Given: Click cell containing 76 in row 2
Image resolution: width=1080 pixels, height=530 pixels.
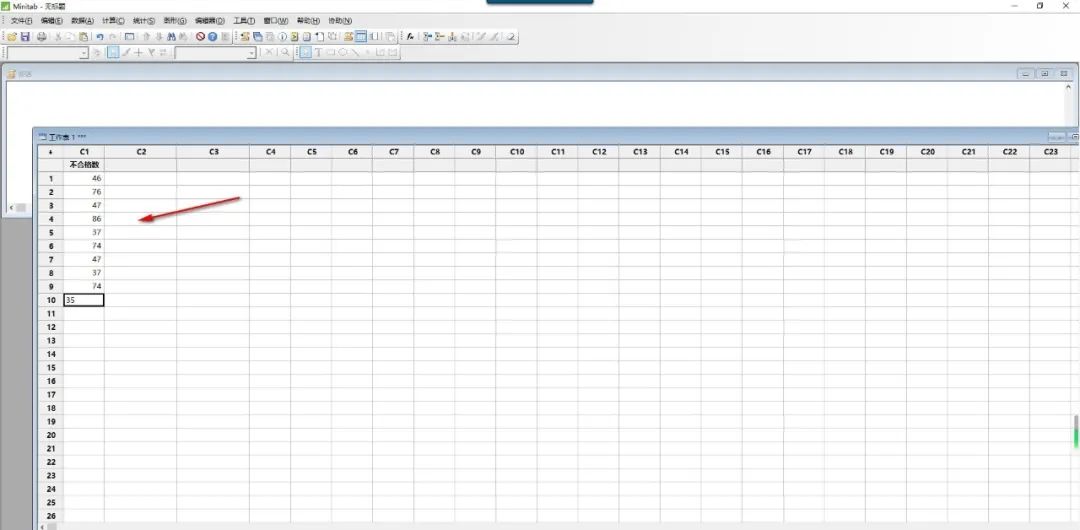Looking at the screenshot, I should coord(84,192).
